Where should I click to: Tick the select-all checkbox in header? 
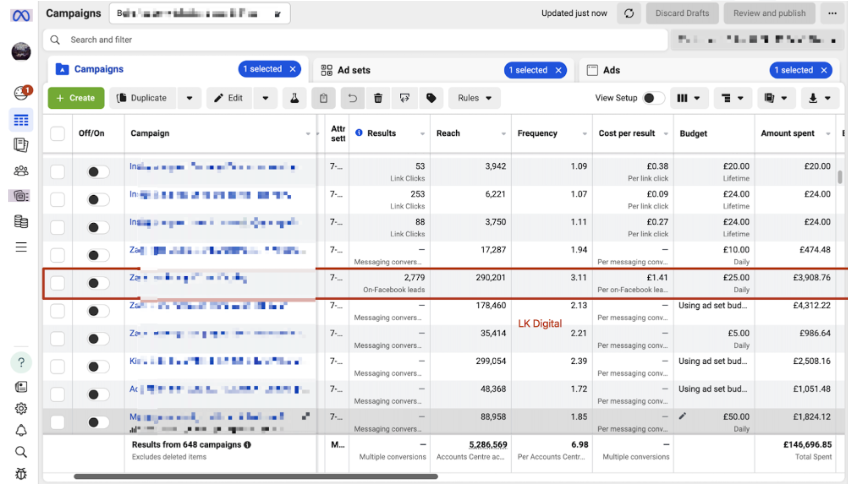[57, 133]
